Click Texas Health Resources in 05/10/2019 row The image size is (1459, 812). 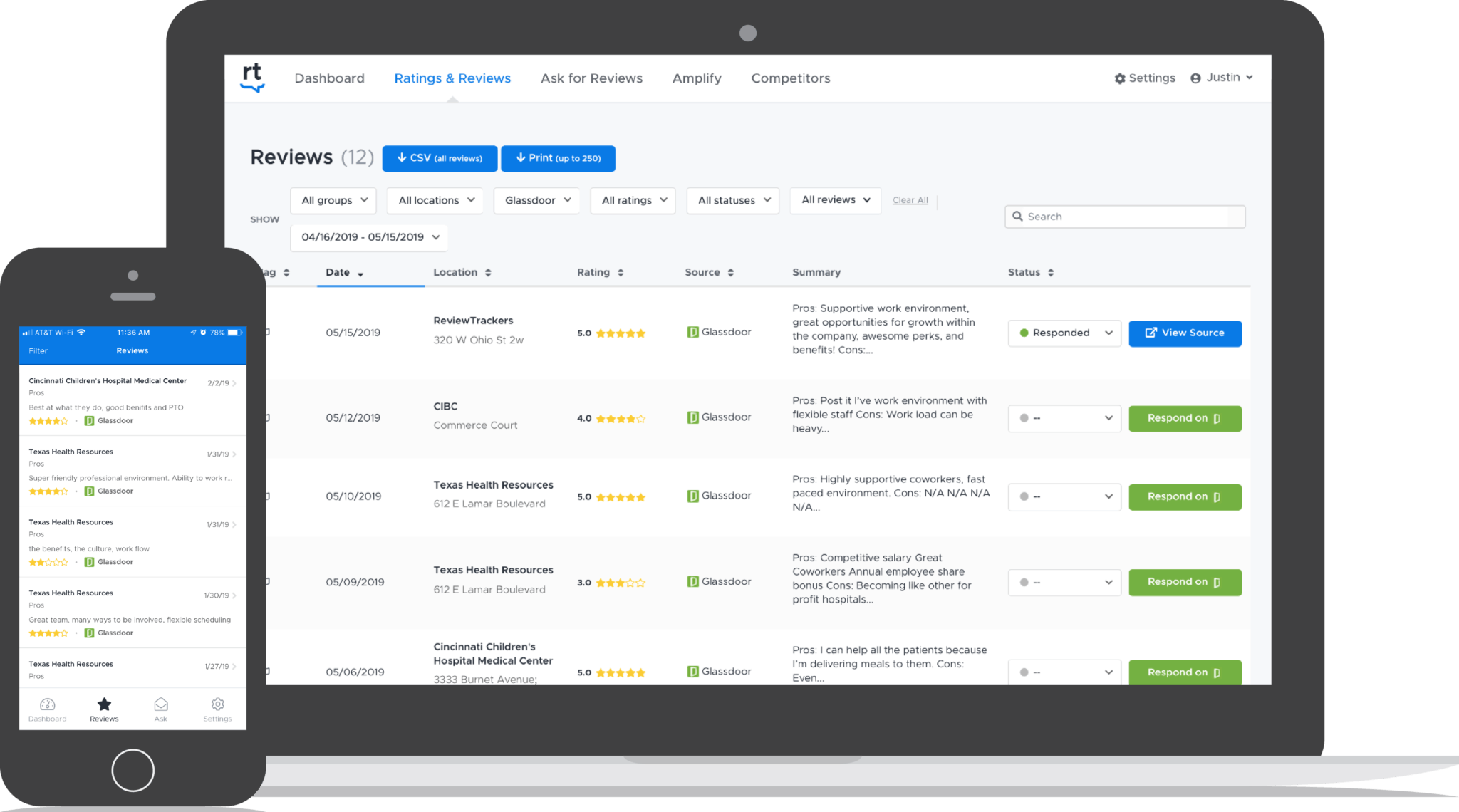coord(493,485)
